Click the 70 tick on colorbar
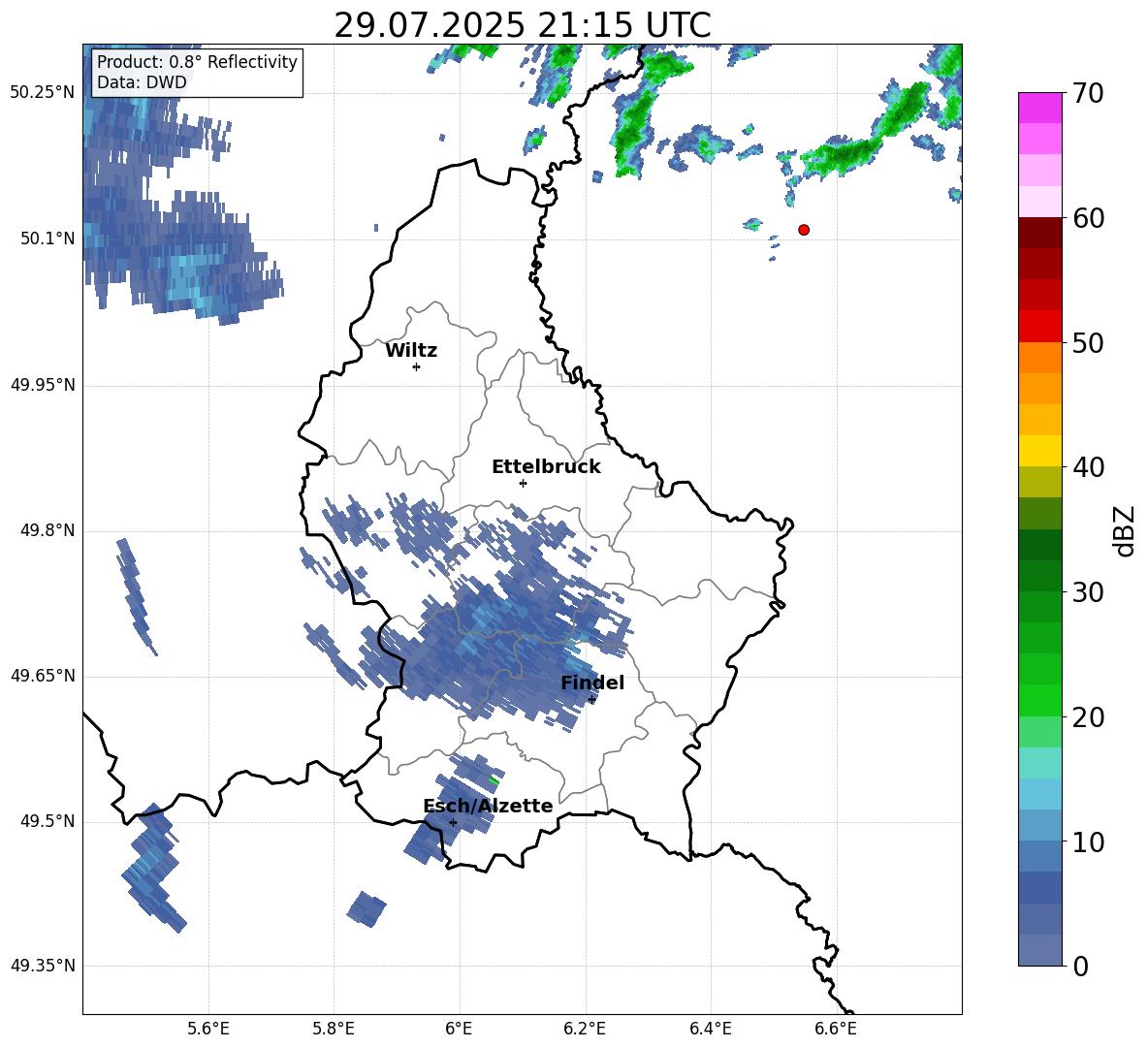The image size is (1148, 1048). 1087,93
